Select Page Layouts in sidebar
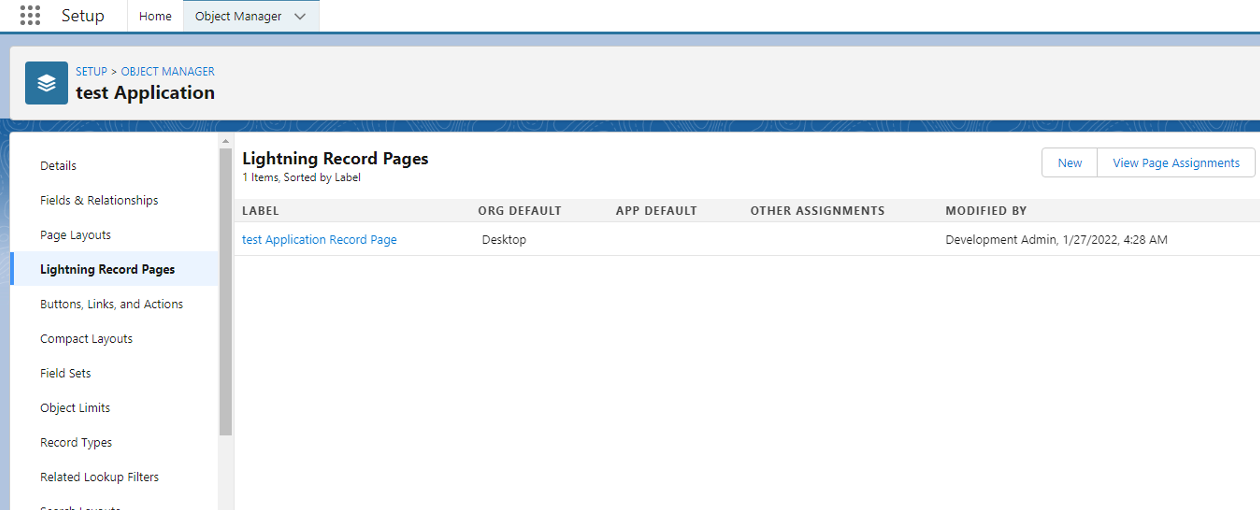1260x510 pixels. click(x=75, y=235)
